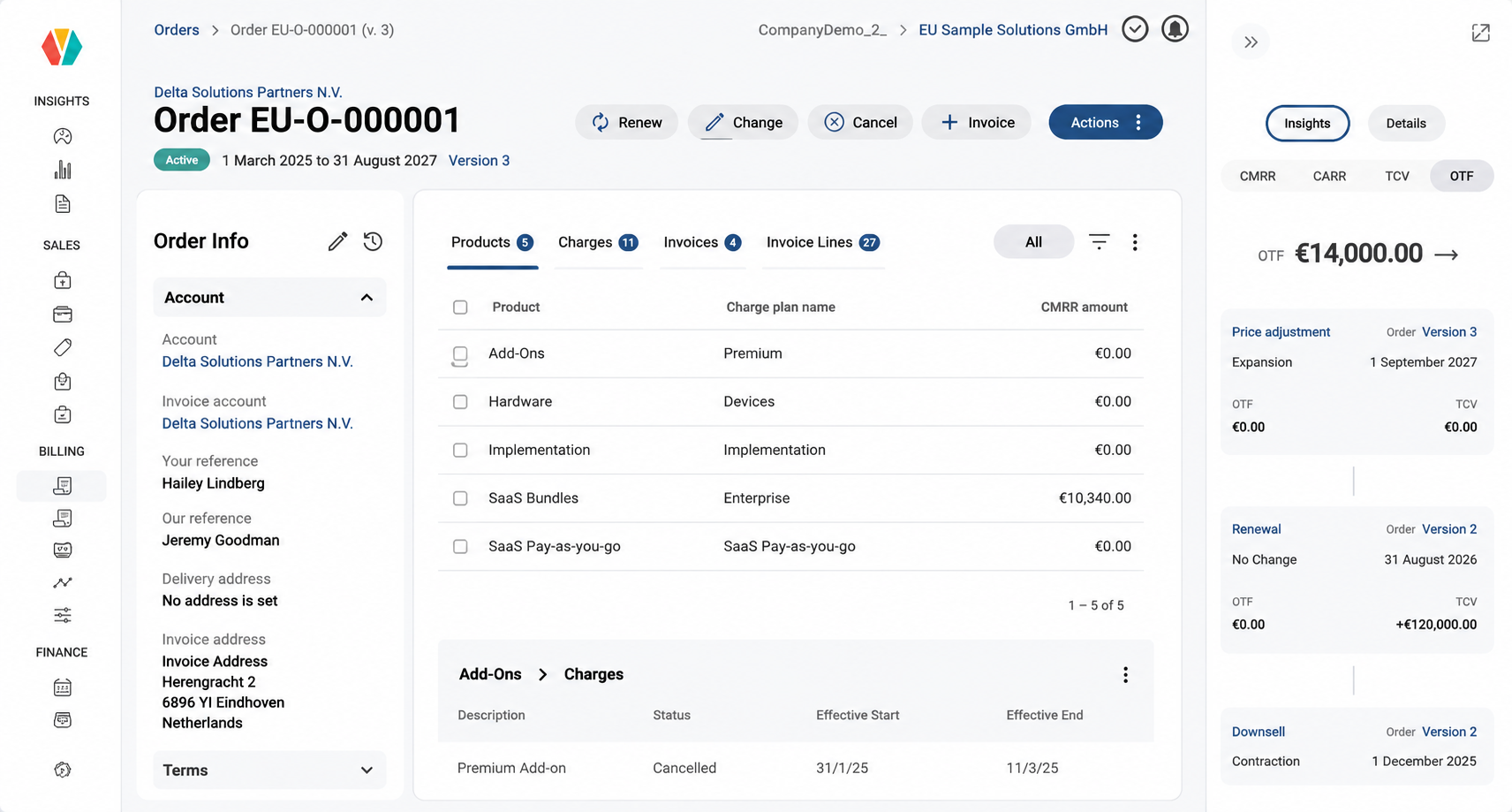Switch to the Products tab

pyautogui.click(x=492, y=243)
